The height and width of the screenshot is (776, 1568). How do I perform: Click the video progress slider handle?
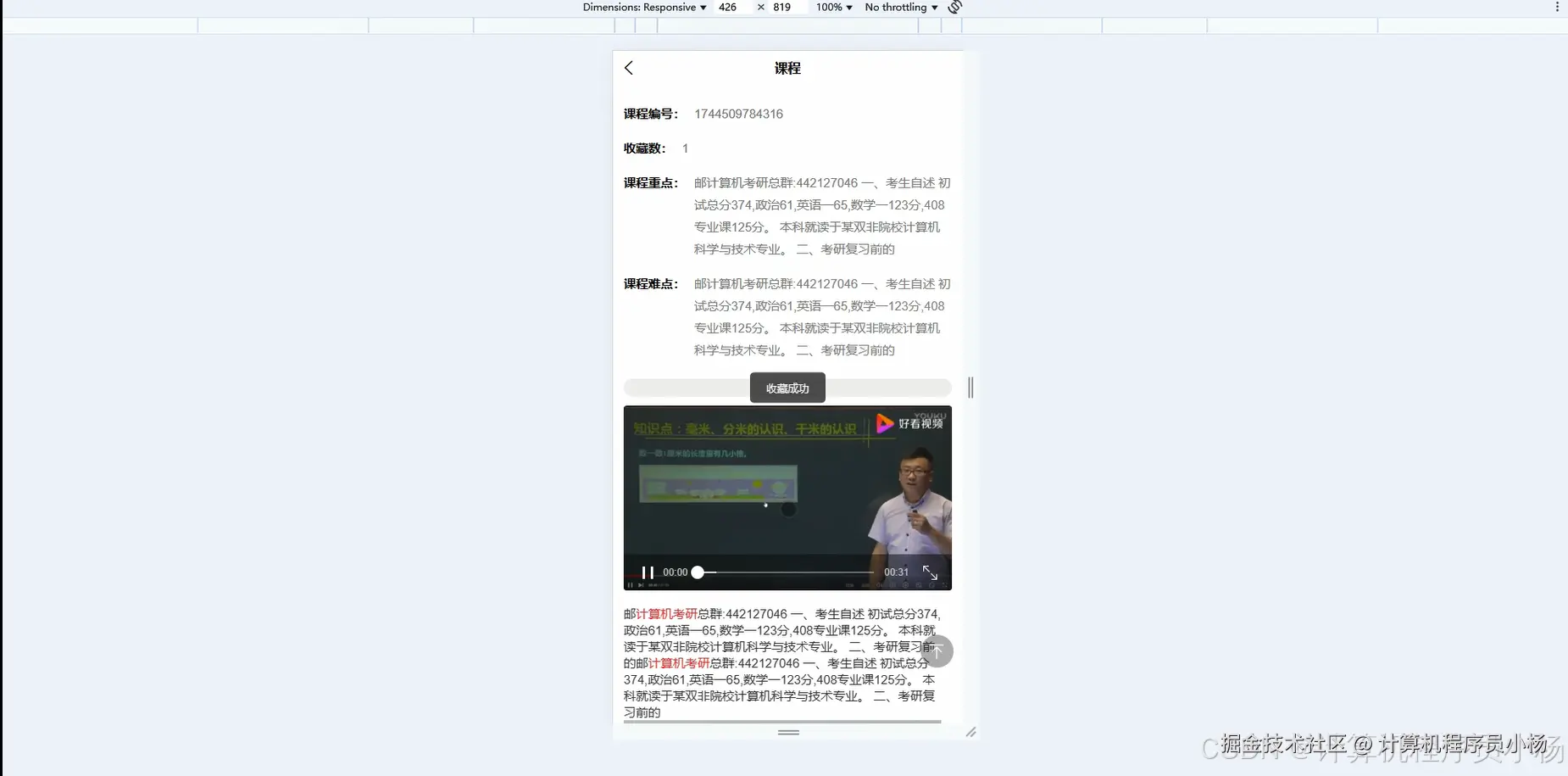[698, 572]
